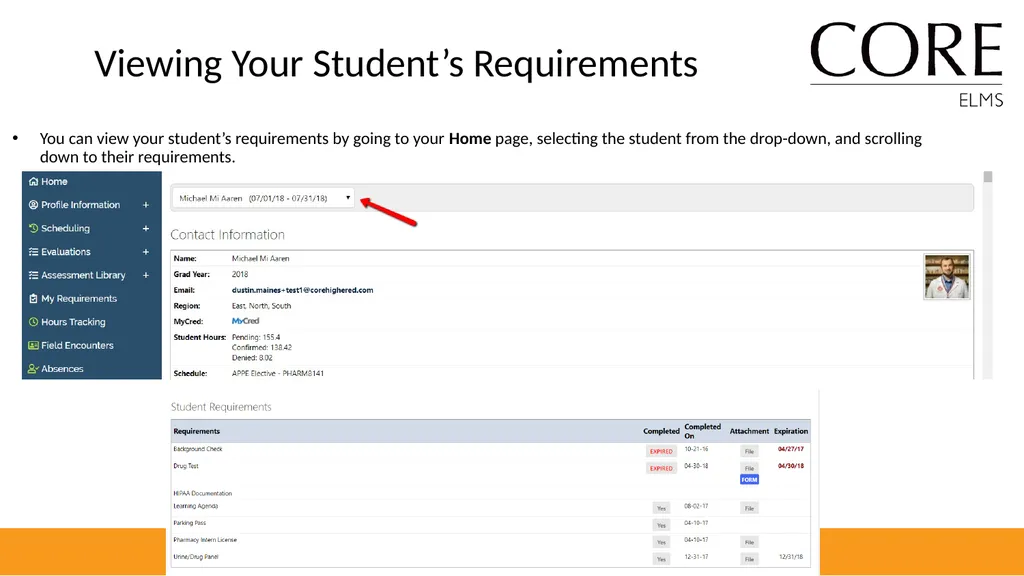Open the MyCred link
The height and width of the screenshot is (576, 1024).
(246, 321)
